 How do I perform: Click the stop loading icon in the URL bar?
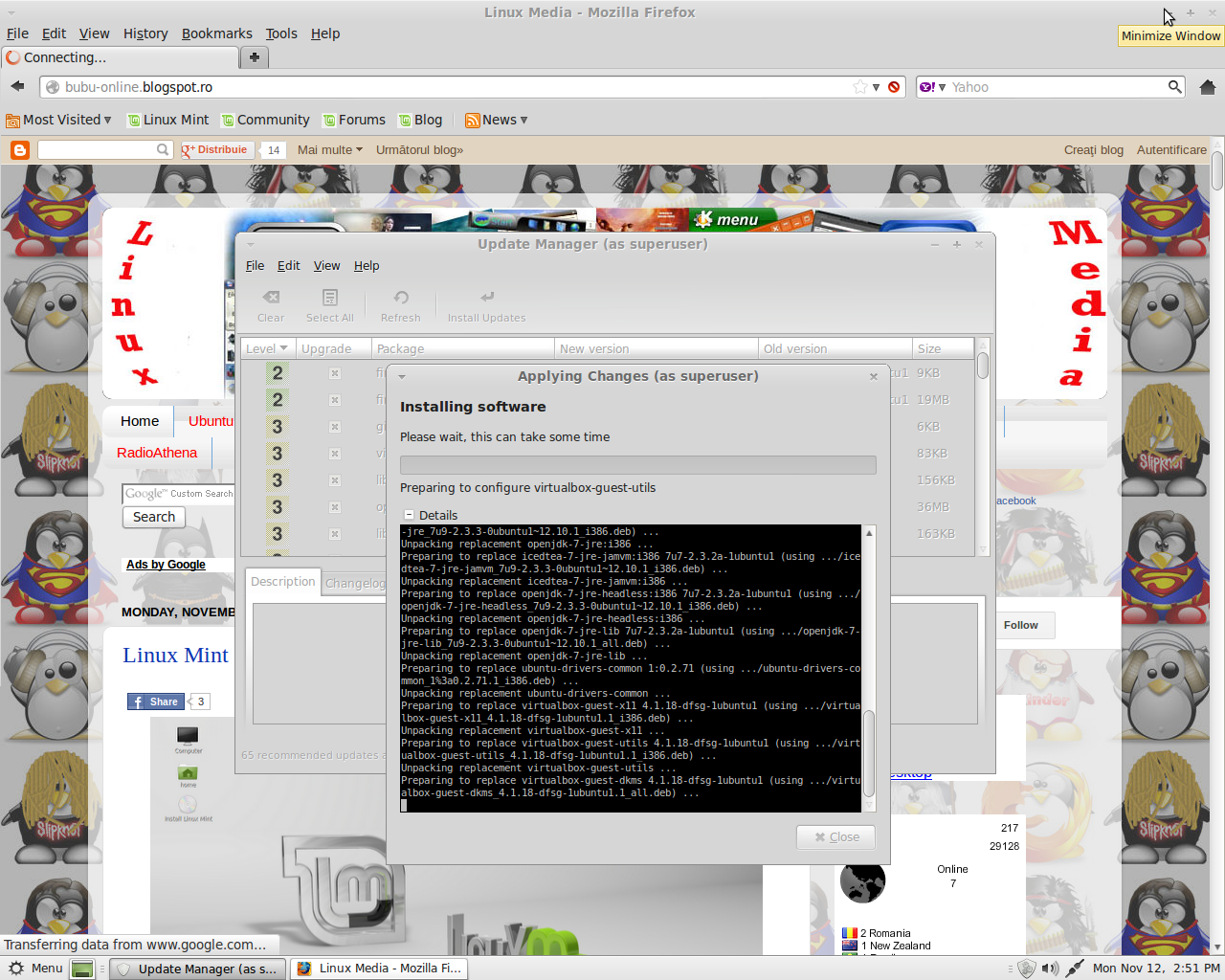click(x=894, y=87)
